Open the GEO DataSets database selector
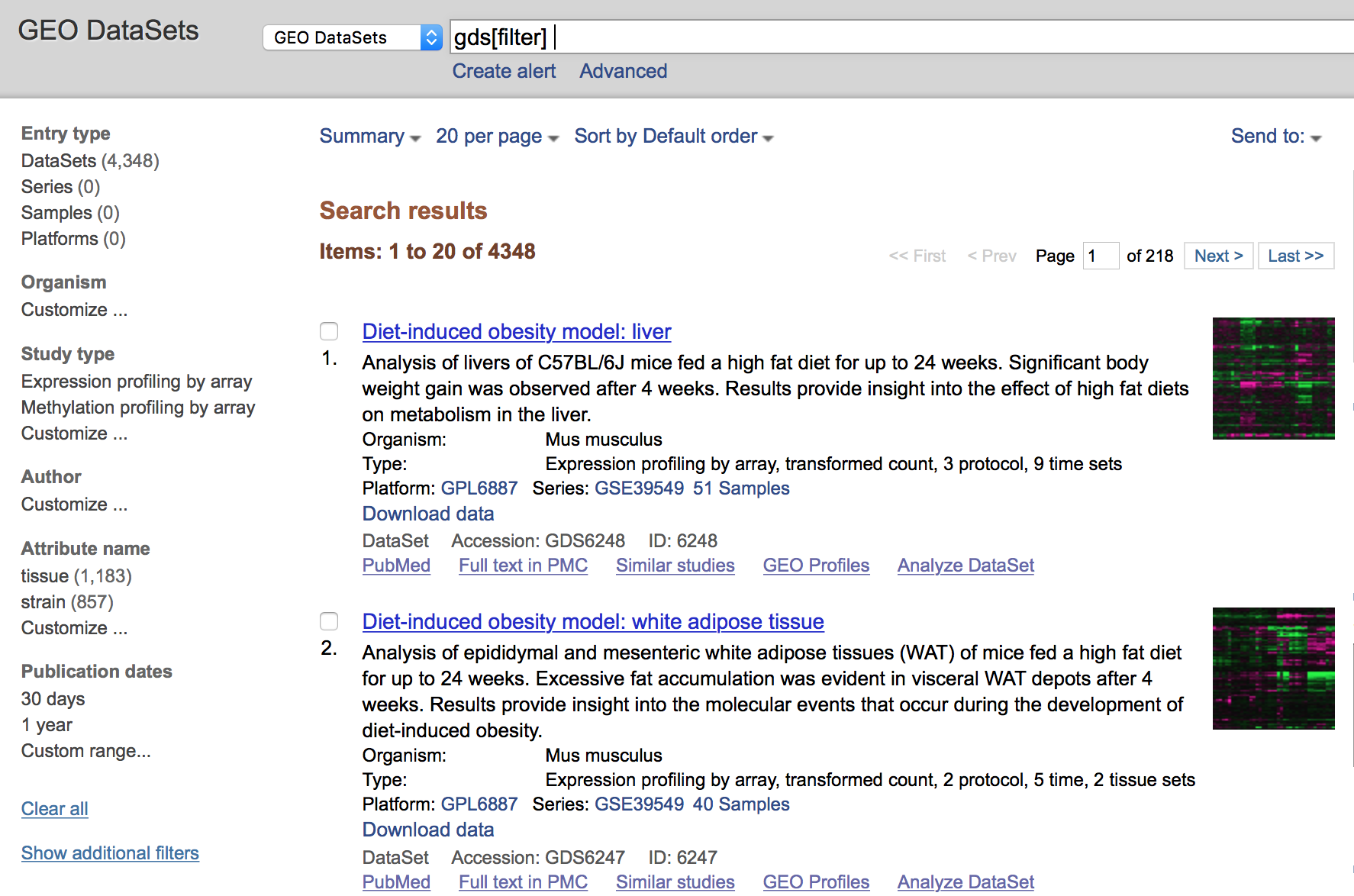Viewport: 1354px width, 896px height. pyautogui.click(x=352, y=37)
